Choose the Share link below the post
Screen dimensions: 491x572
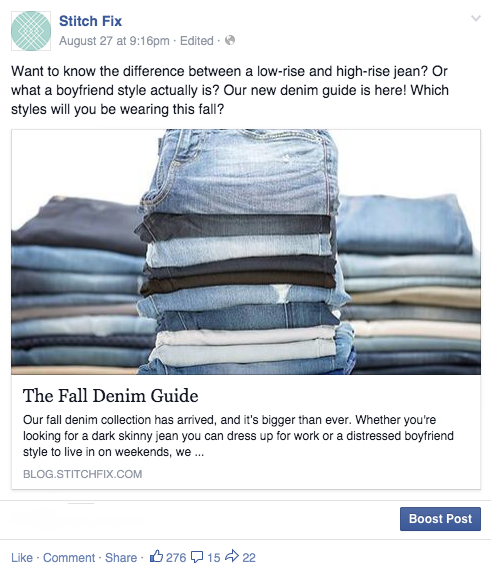[121, 557]
